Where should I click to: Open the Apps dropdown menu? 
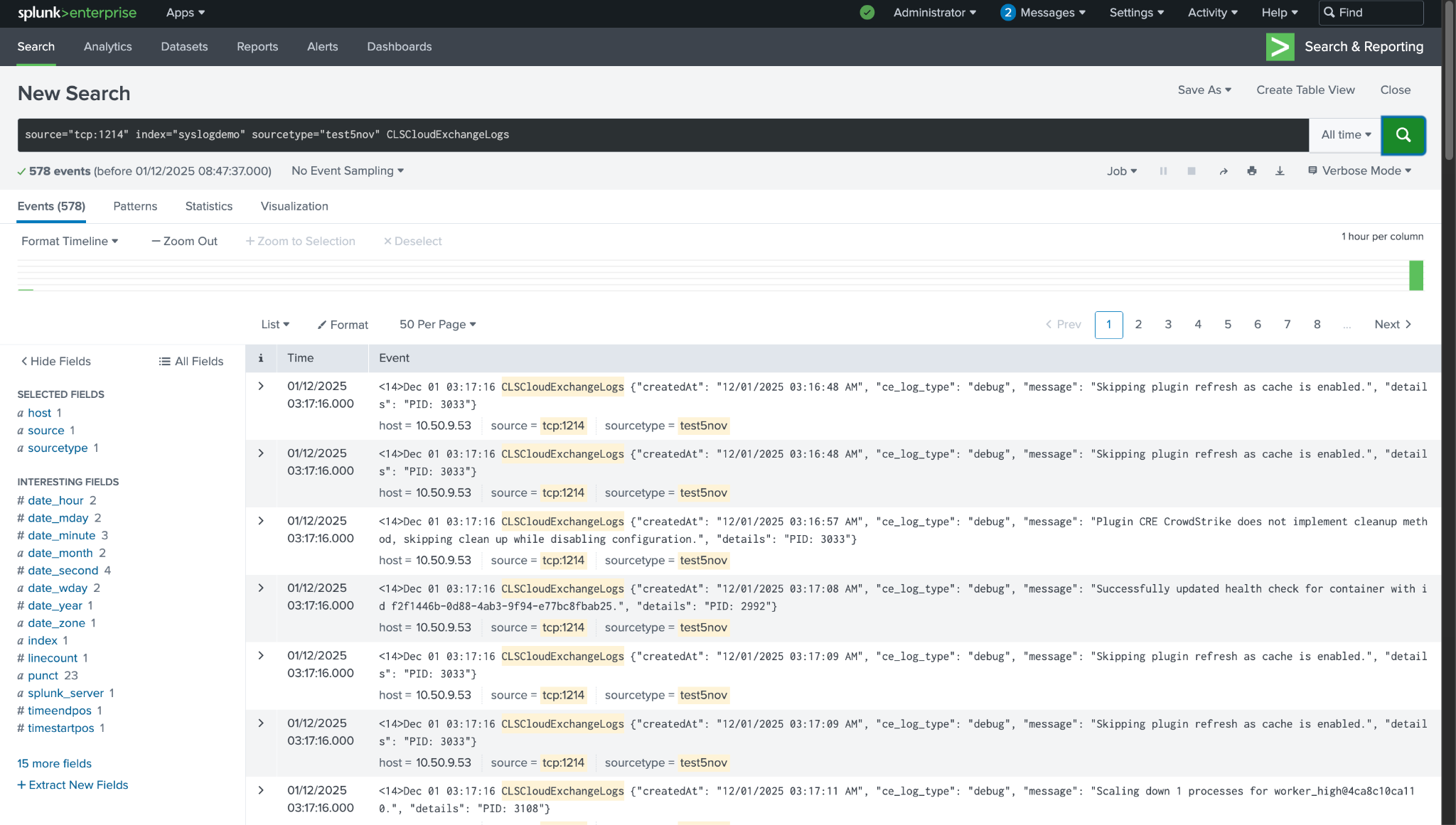click(x=186, y=13)
